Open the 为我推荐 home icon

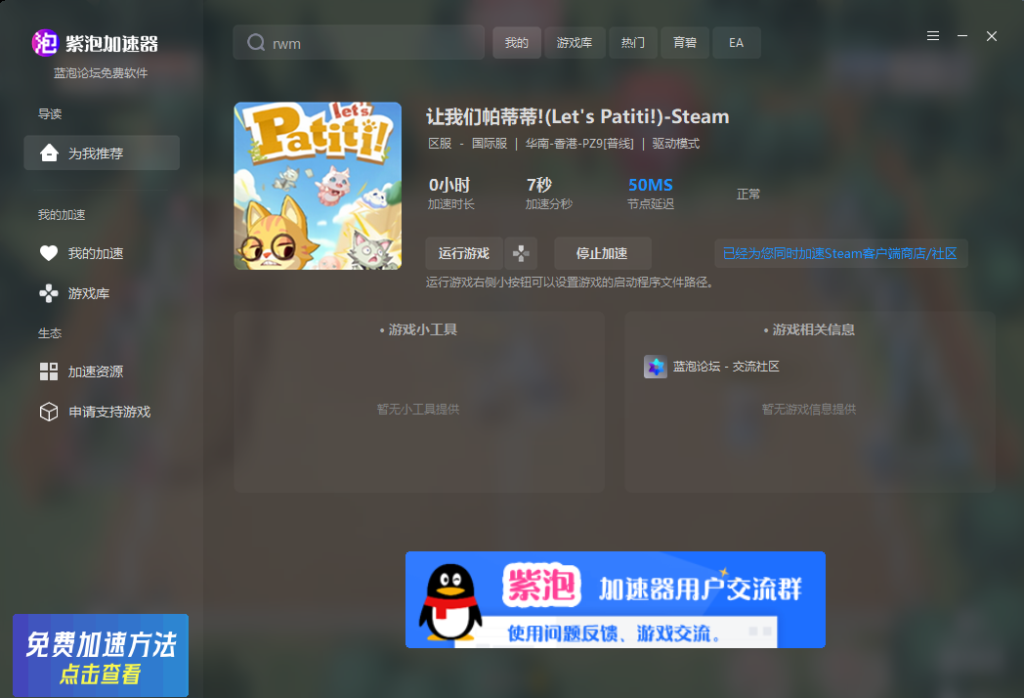pyautogui.click(x=49, y=153)
